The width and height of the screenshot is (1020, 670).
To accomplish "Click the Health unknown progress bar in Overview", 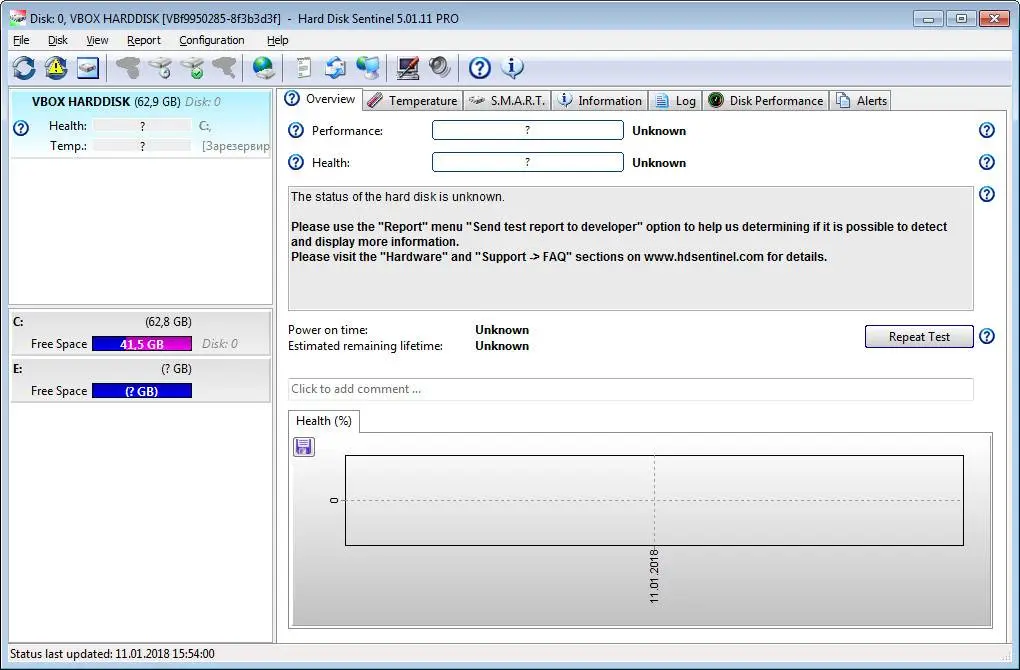I will tap(528, 162).
